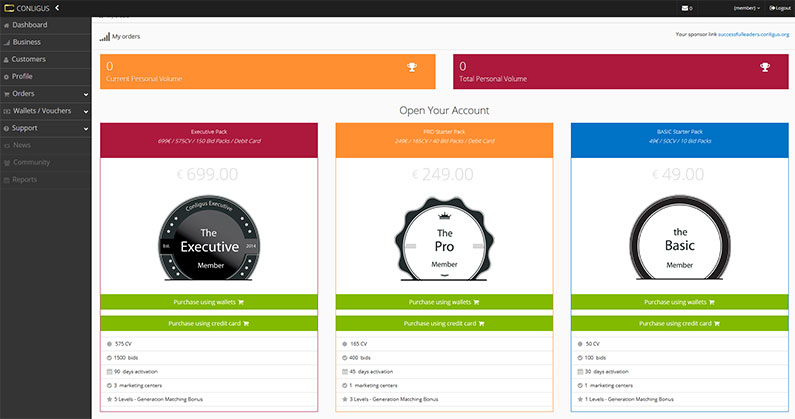Open the Customers sidebar item
795x419 pixels.
28,59
